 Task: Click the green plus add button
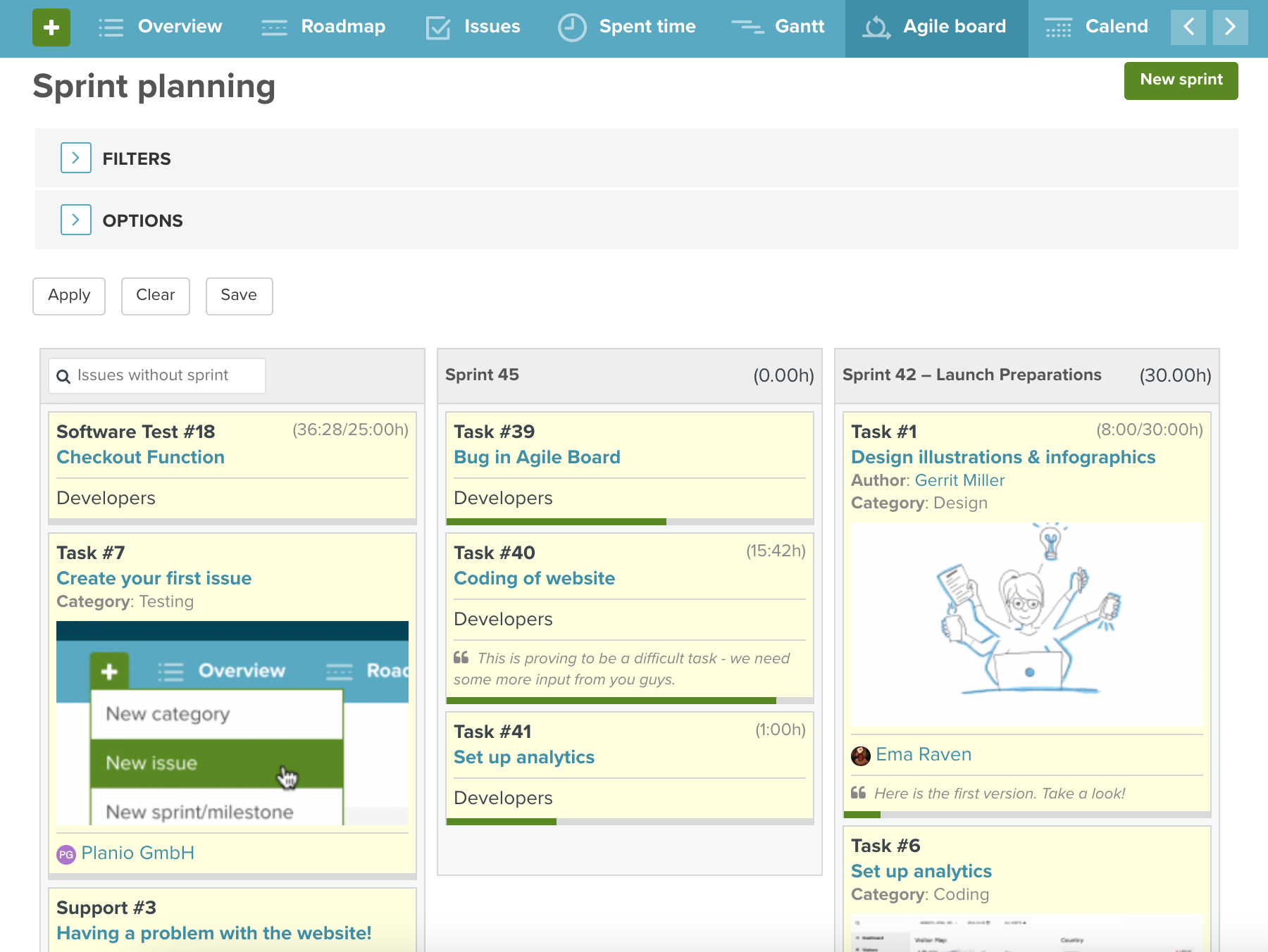pos(51,27)
